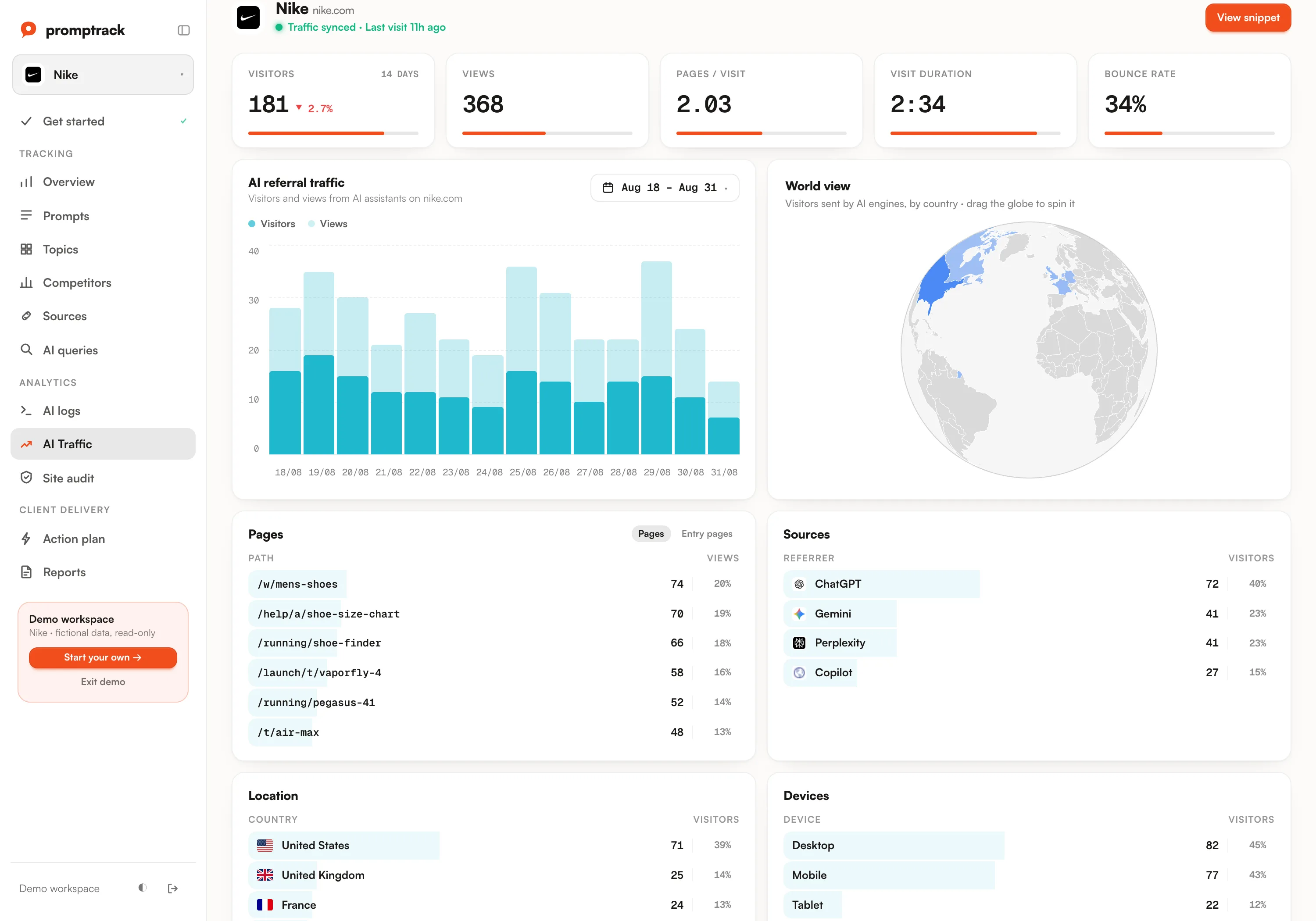This screenshot has width=1316, height=921.
Task: Switch to the Pages tab
Action: (651, 534)
